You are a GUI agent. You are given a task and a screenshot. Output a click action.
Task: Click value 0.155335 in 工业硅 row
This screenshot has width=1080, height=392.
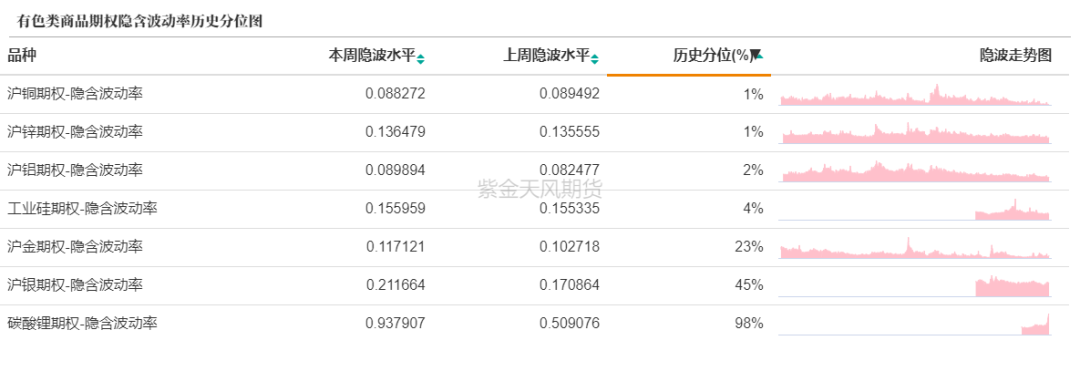[570, 208]
